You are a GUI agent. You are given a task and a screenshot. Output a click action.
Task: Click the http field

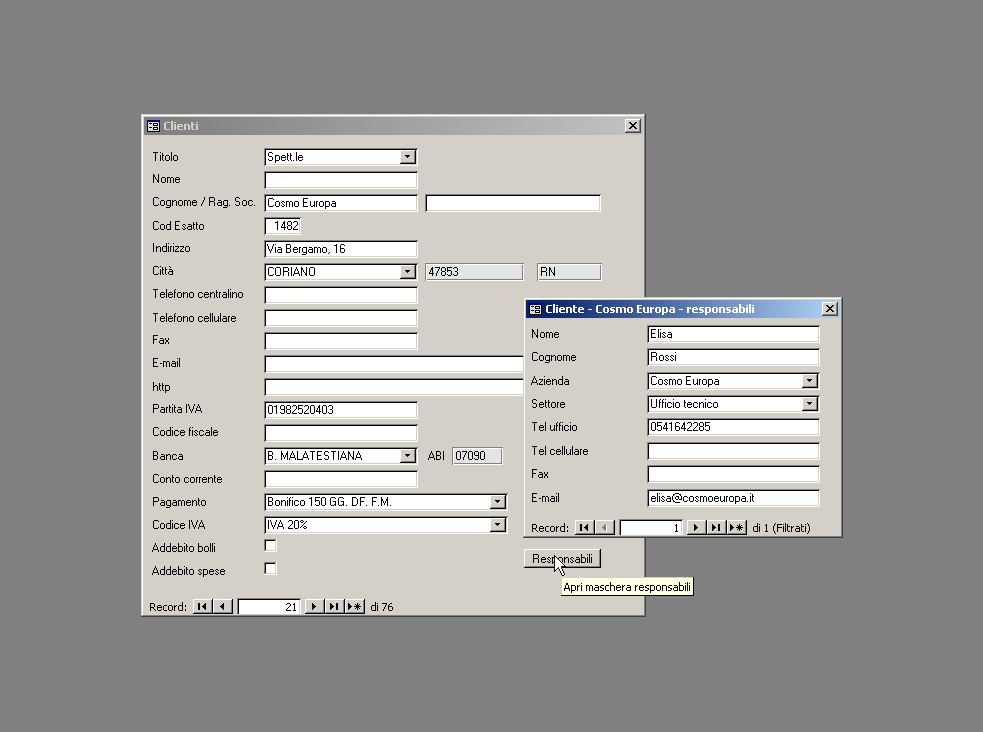[x=394, y=387]
